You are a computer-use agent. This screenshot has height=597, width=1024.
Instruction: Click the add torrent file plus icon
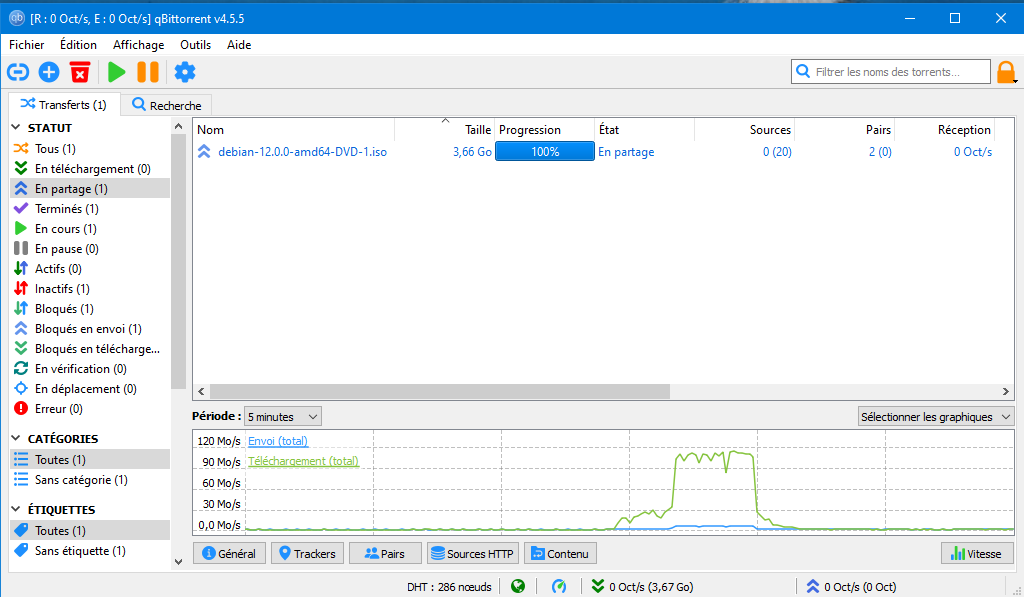pos(49,72)
